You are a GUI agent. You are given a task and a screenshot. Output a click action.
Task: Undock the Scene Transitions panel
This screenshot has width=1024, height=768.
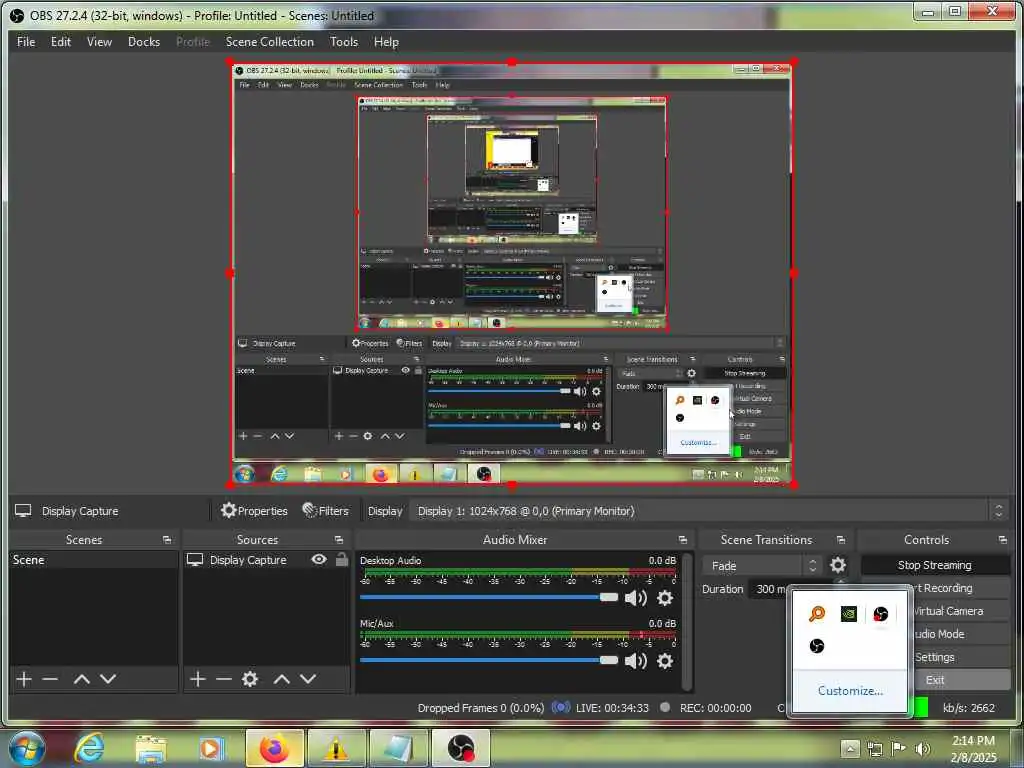tap(841, 539)
